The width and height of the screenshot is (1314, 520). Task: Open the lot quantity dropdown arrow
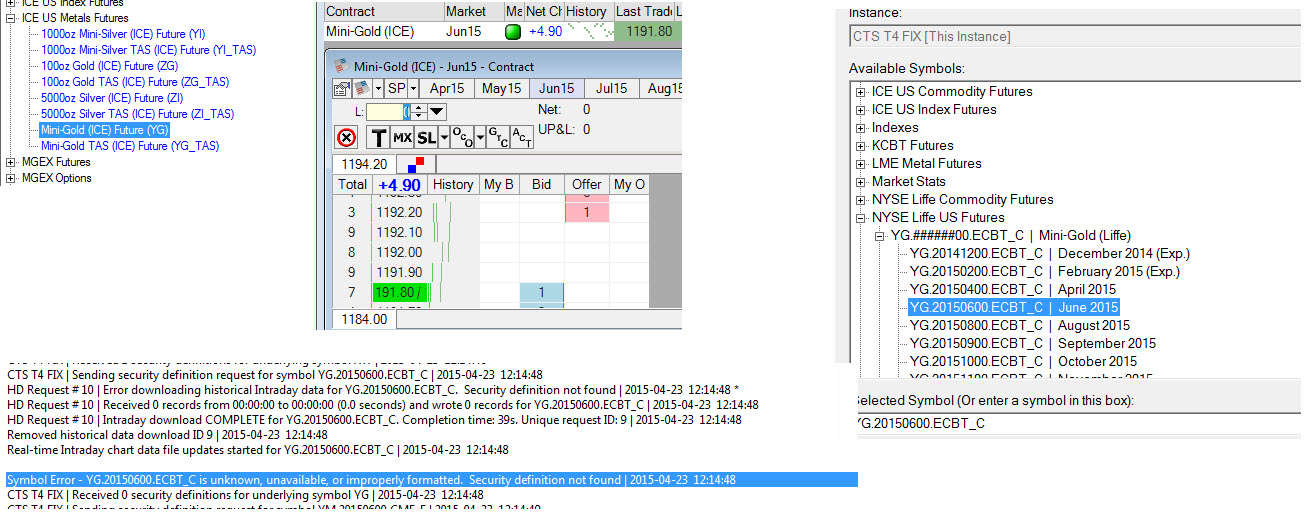coord(437,112)
